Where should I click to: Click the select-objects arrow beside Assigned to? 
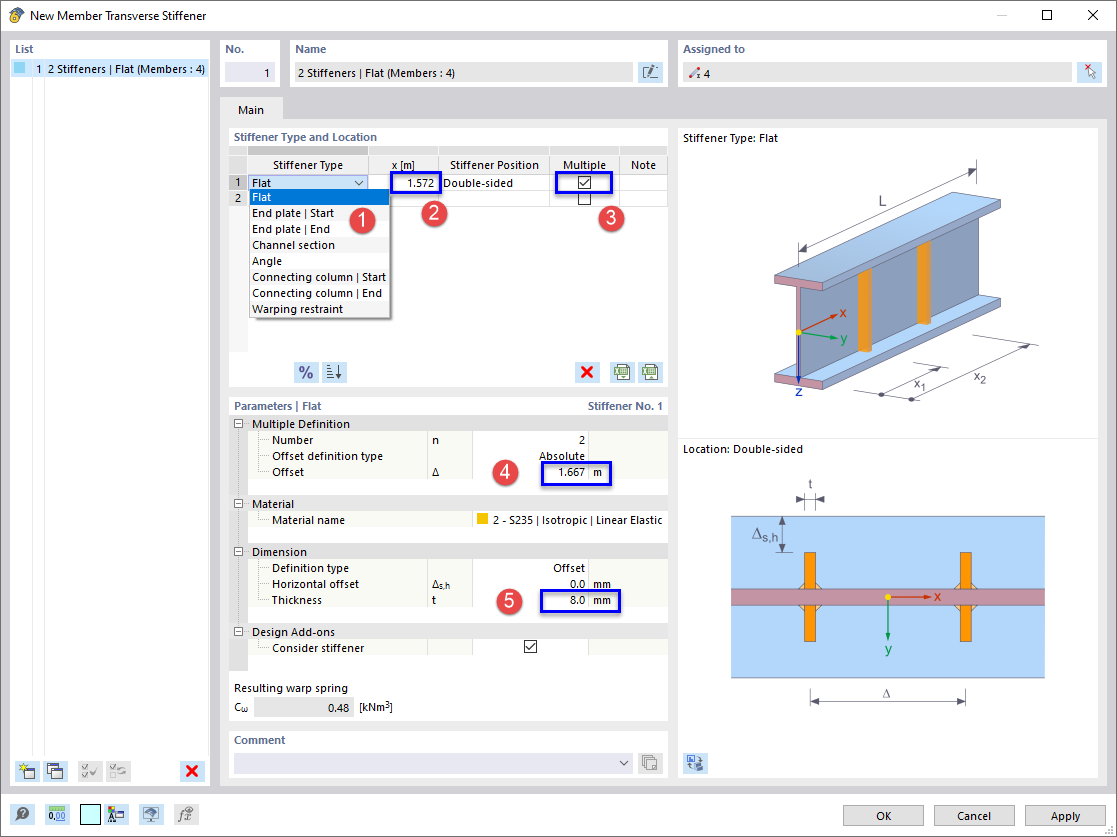coord(1089,71)
